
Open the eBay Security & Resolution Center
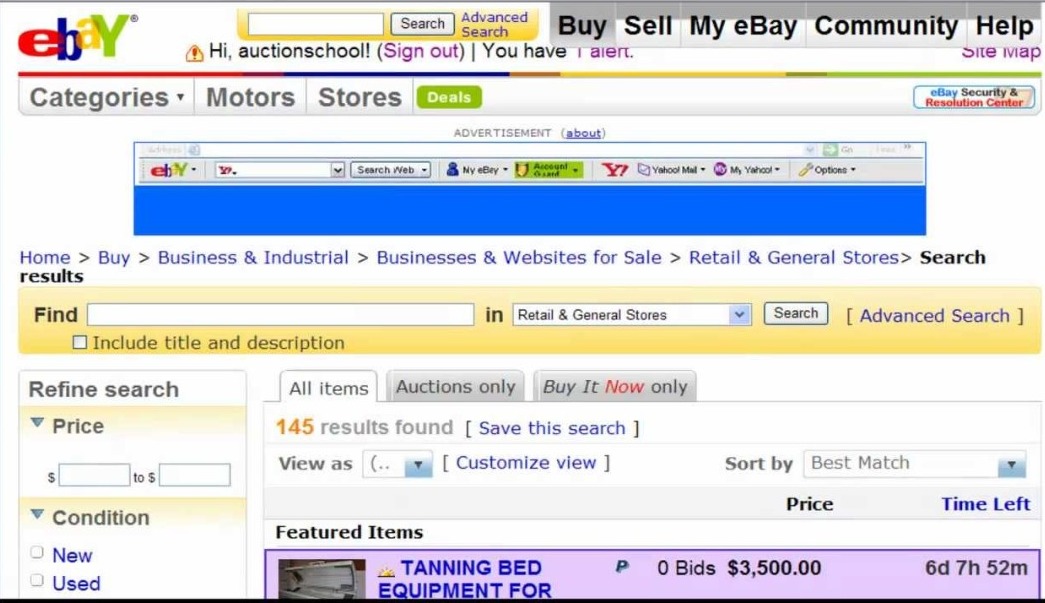pyautogui.click(x=973, y=97)
